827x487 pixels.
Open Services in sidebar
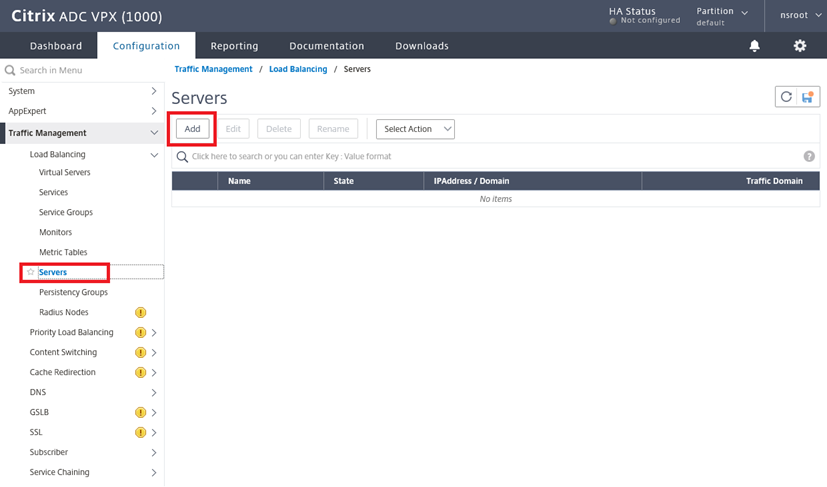53,192
